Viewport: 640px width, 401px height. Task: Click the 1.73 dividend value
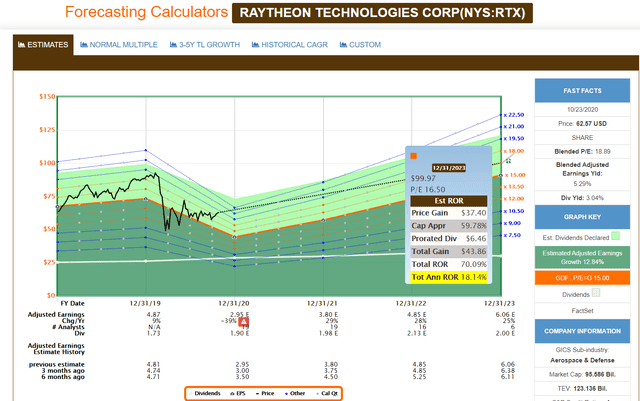coord(153,333)
